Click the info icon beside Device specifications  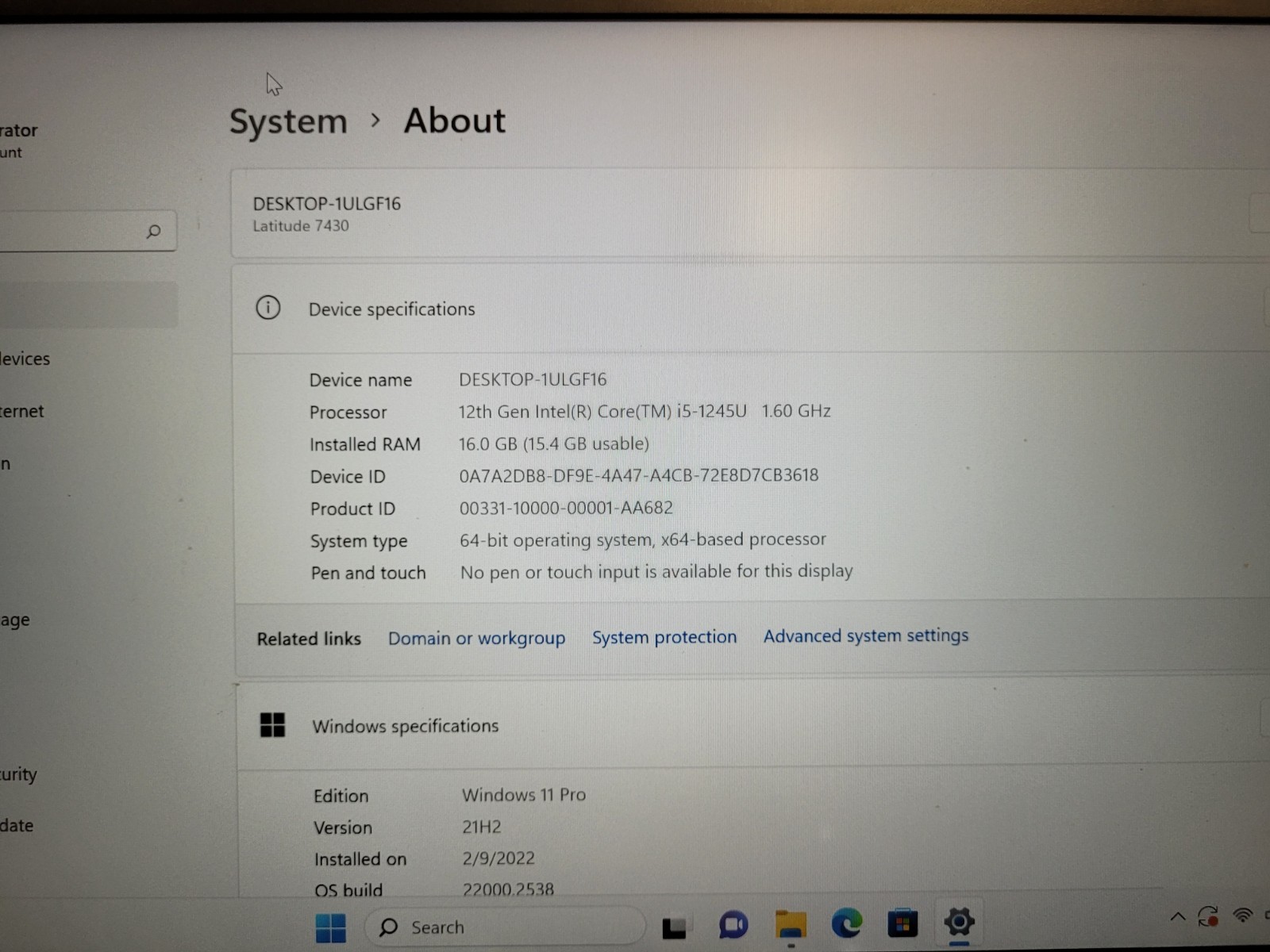(x=268, y=307)
